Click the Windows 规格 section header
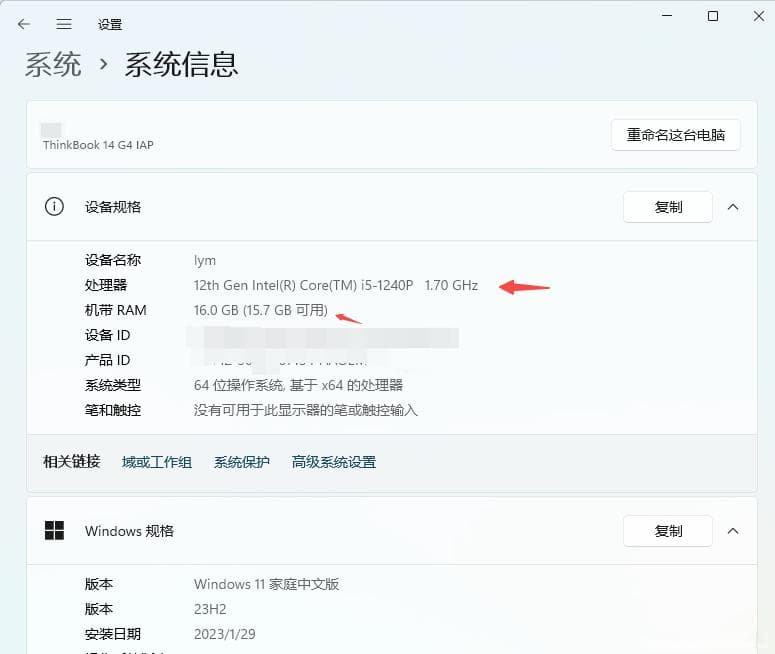The height and width of the screenshot is (654, 775). tap(391, 531)
